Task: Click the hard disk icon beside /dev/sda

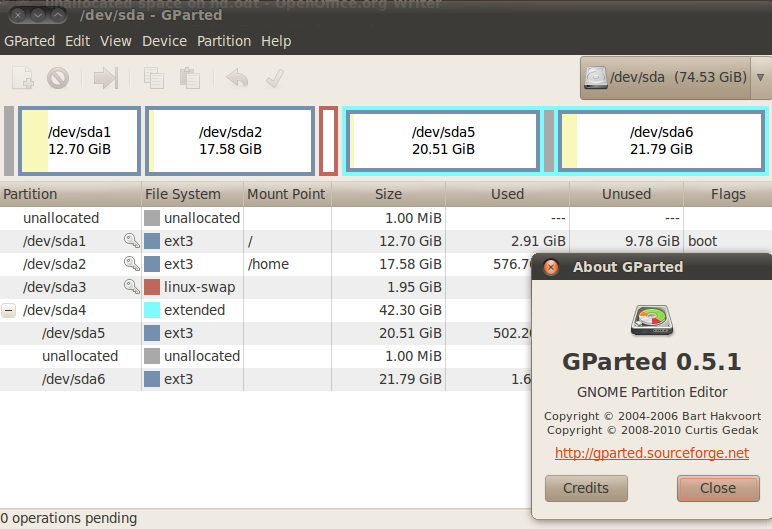Action: 596,77
